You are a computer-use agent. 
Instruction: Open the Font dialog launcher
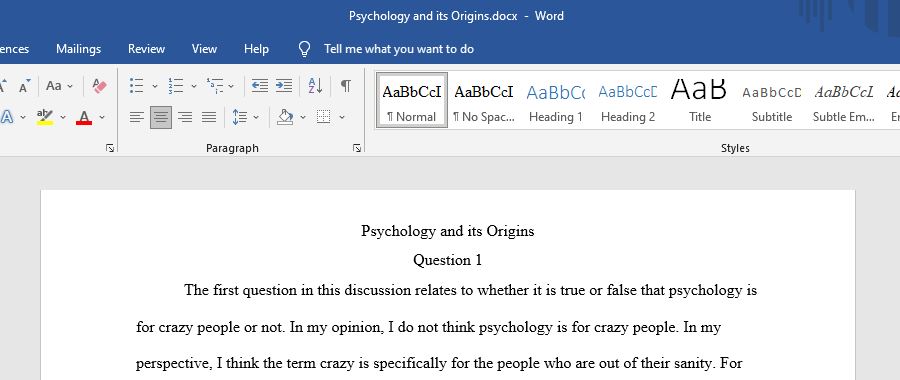pos(110,148)
